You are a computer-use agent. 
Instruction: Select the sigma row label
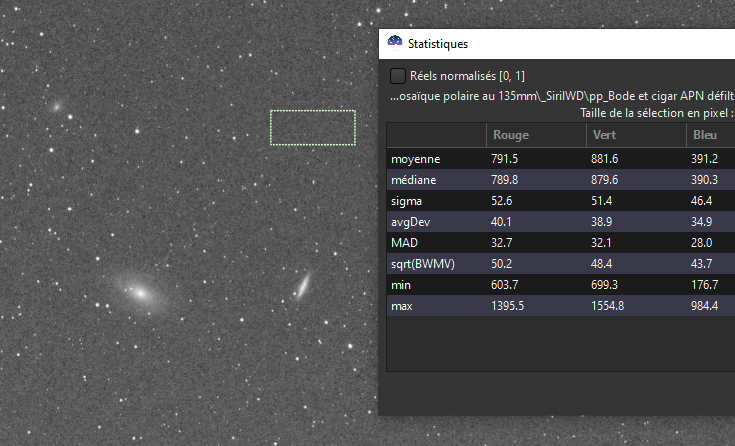tap(406, 201)
